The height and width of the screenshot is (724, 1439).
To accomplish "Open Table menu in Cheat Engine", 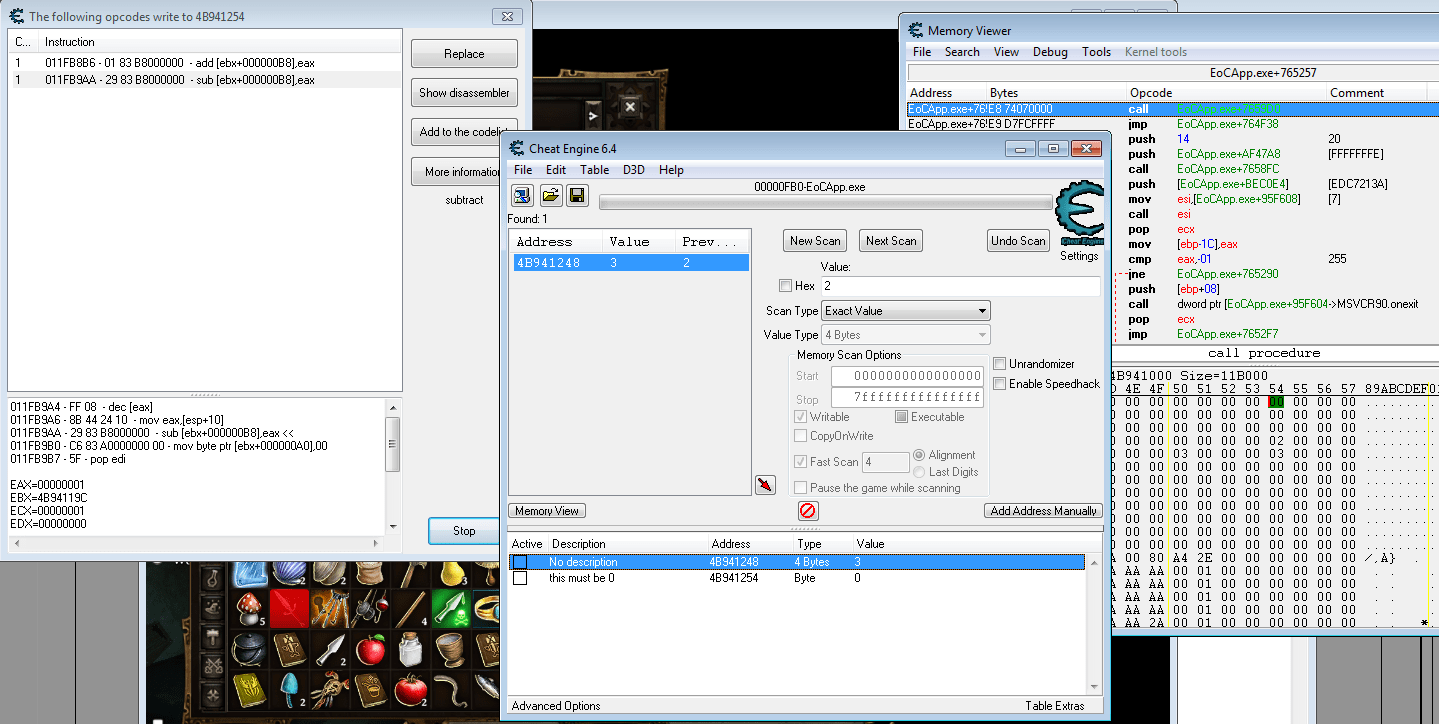I will point(594,170).
